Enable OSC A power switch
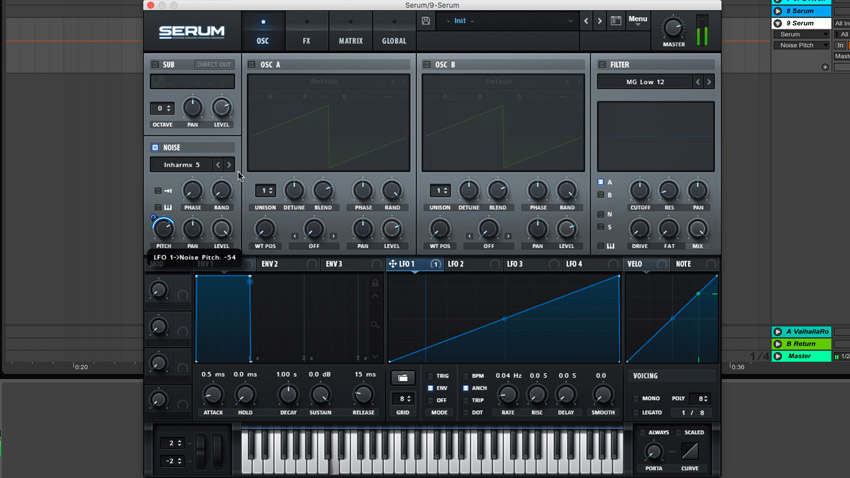 (x=252, y=64)
